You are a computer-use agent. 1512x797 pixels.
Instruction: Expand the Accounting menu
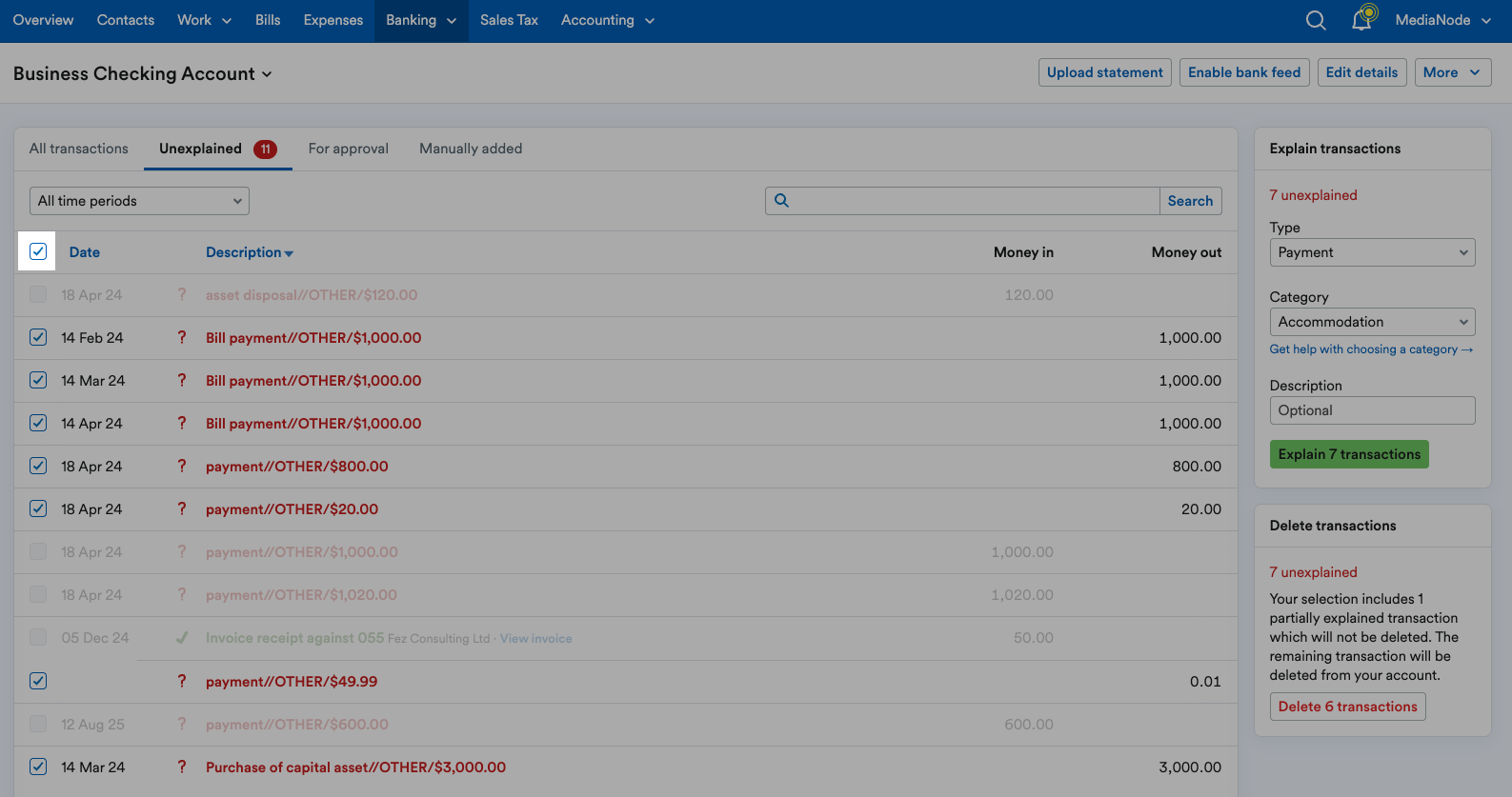(608, 20)
